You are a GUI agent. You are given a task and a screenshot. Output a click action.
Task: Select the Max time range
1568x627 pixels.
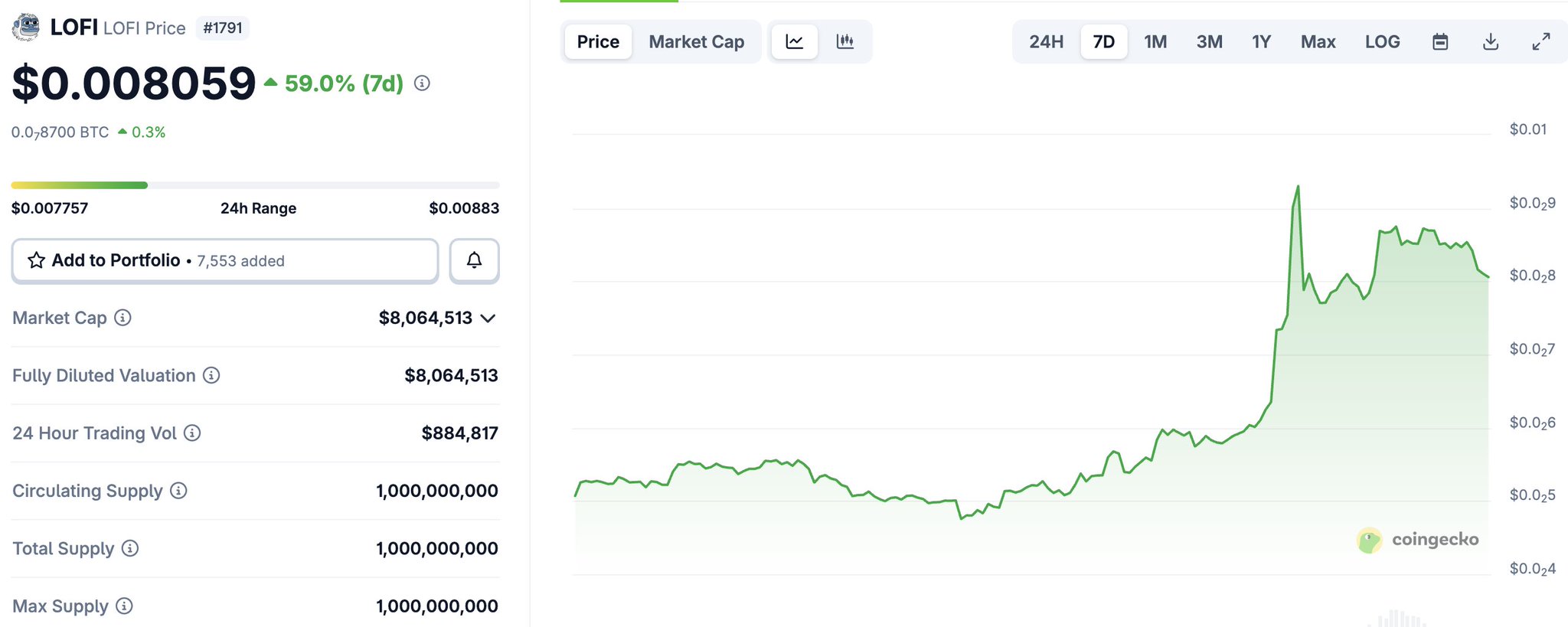point(1318,42)
